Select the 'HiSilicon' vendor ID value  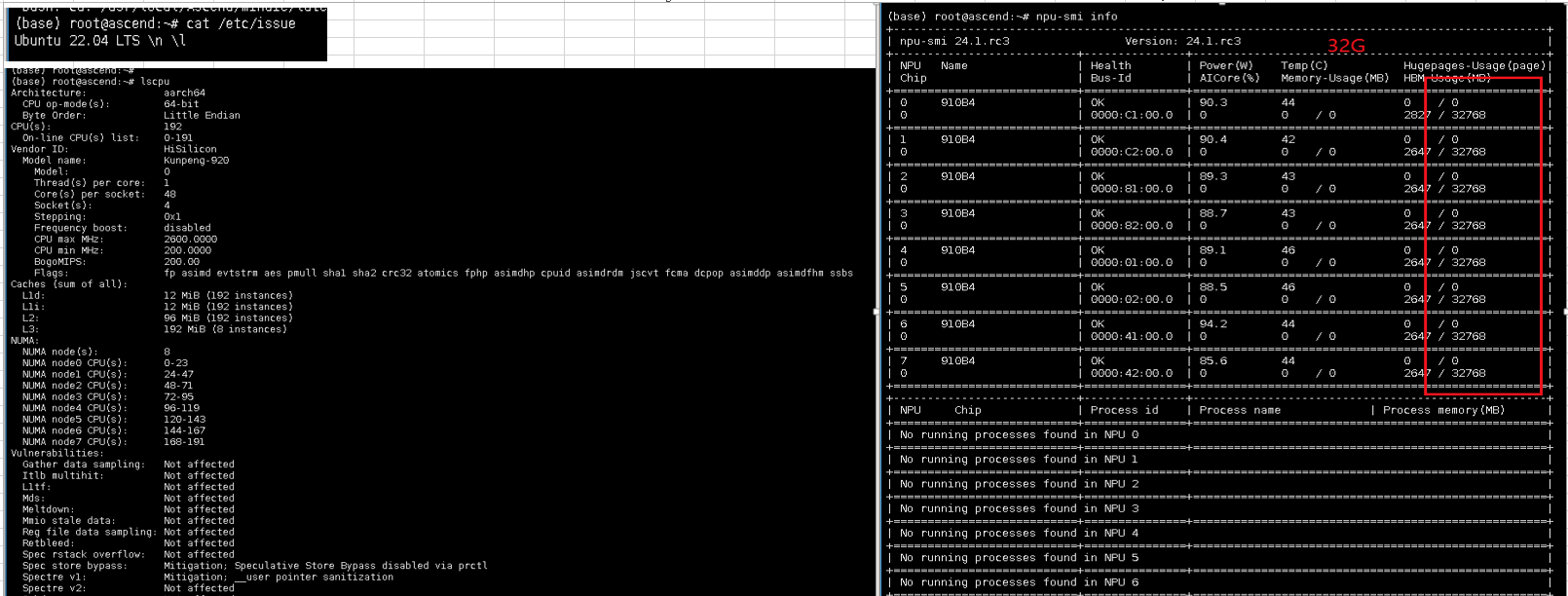(x=190, y=149)
